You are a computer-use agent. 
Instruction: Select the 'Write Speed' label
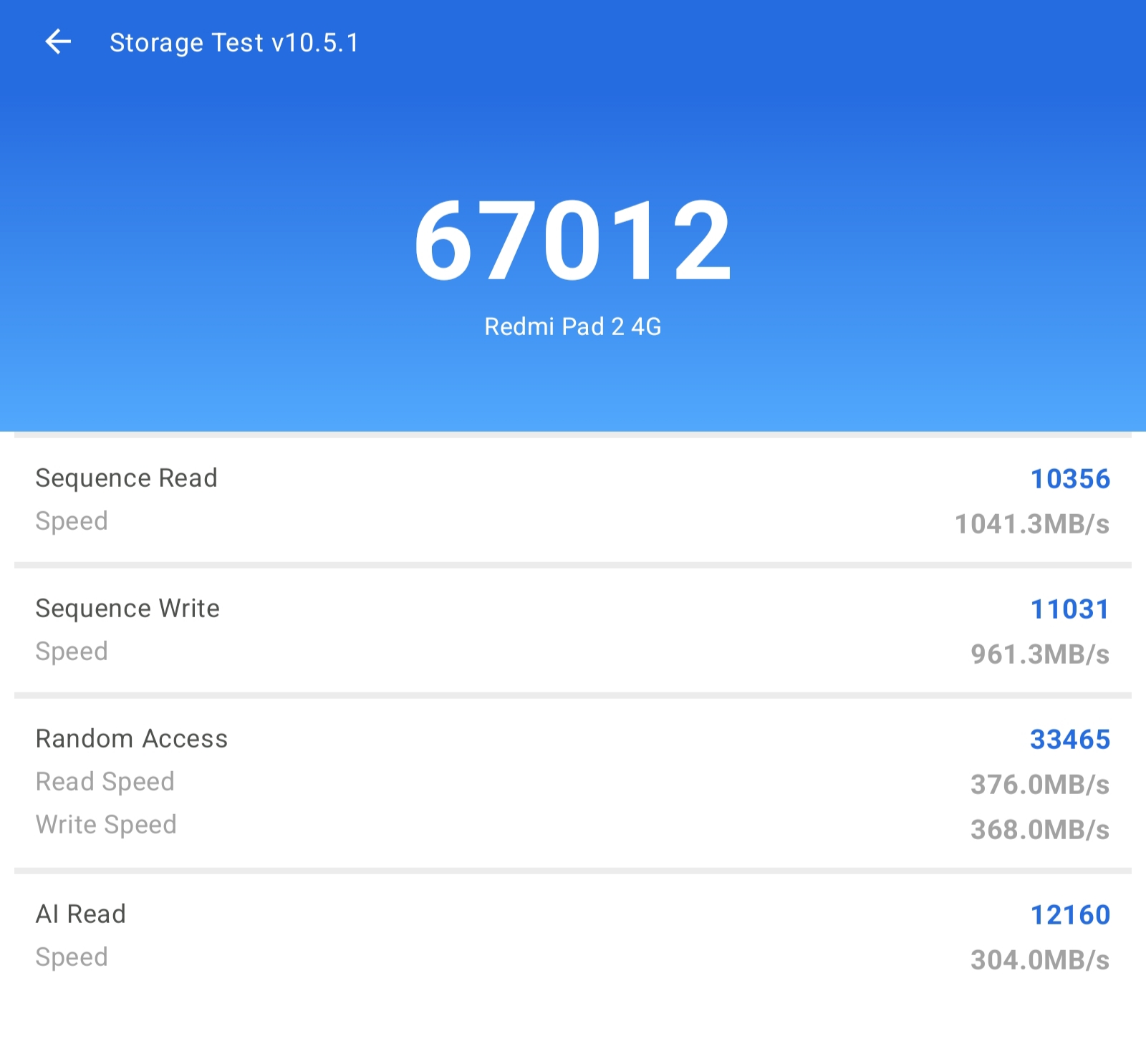(x=106, y=825)
